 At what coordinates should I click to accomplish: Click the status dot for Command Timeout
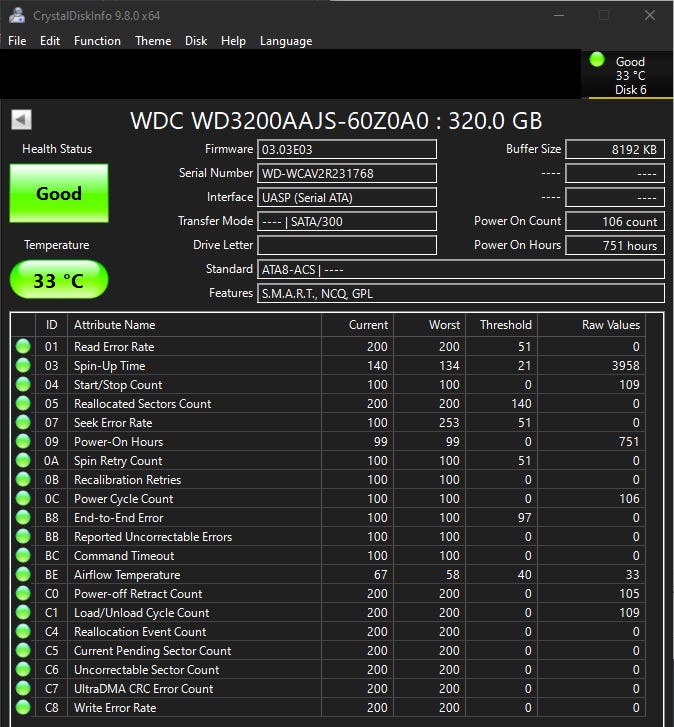[23, 555]
